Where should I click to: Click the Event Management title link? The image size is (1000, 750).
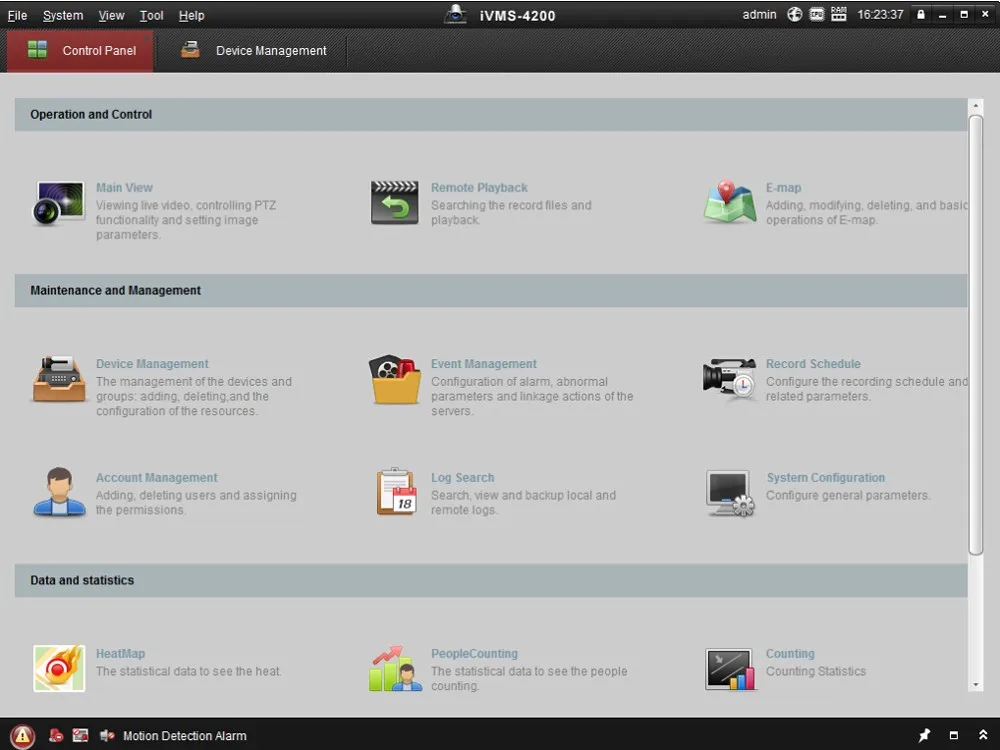coord(483,364)
